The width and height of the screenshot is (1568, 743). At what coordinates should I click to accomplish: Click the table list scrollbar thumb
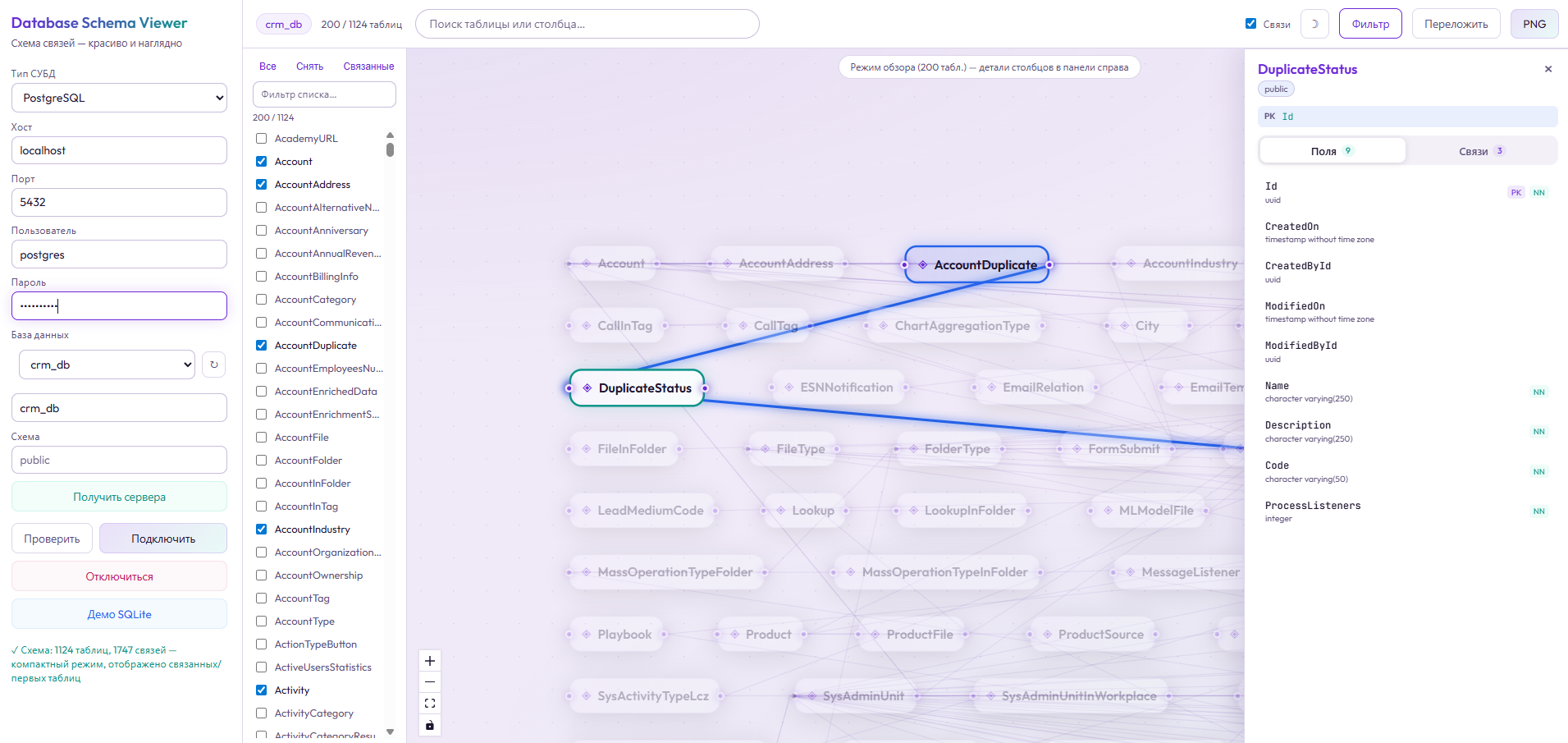click(390, 149)
